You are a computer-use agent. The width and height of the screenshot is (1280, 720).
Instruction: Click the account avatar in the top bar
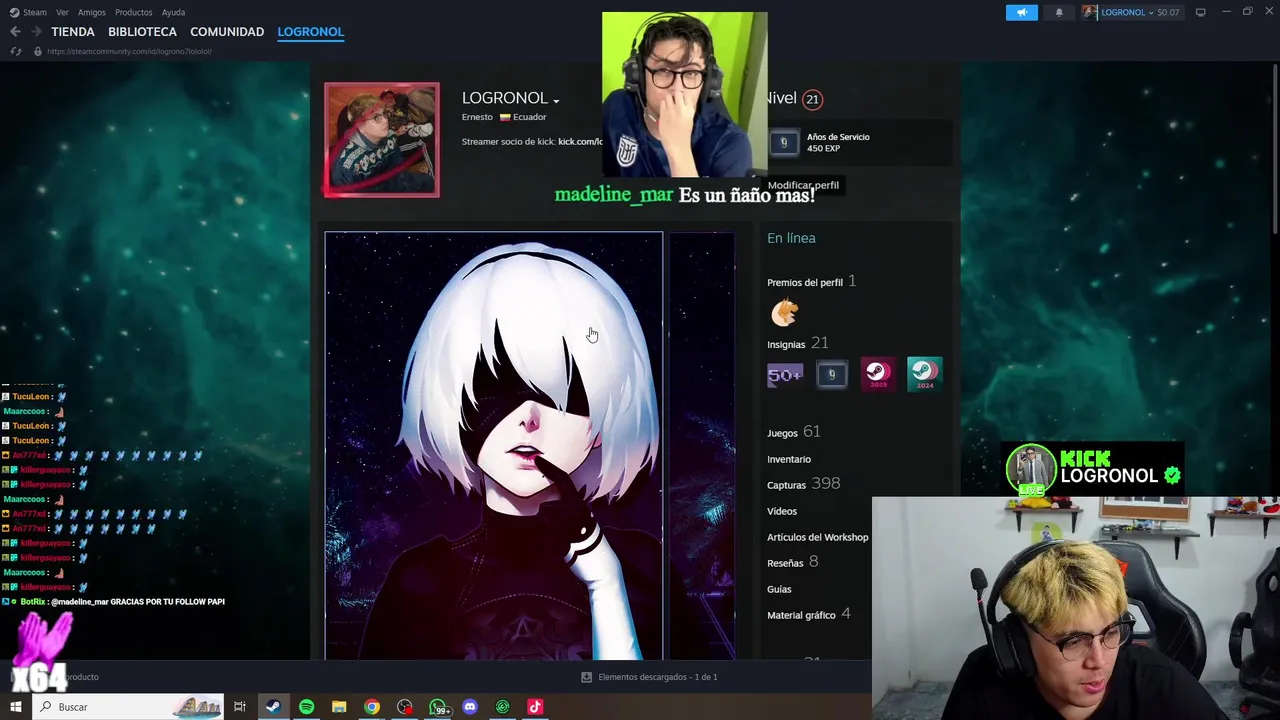pyautogui.click(x=1090, y=12)
